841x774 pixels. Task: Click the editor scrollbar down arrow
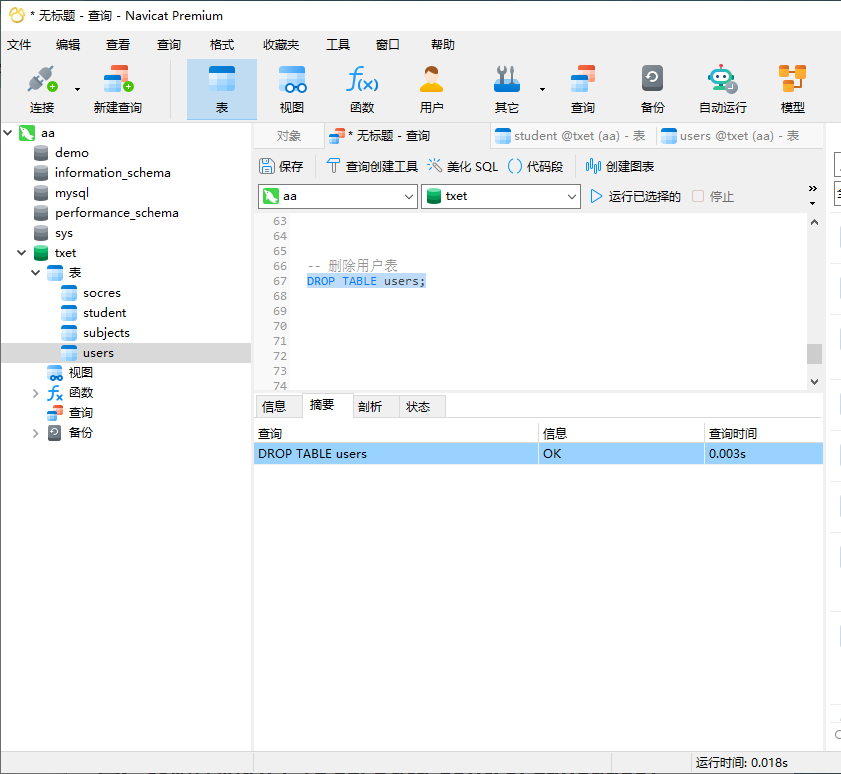pyautogui.click(x=814, y=382)
